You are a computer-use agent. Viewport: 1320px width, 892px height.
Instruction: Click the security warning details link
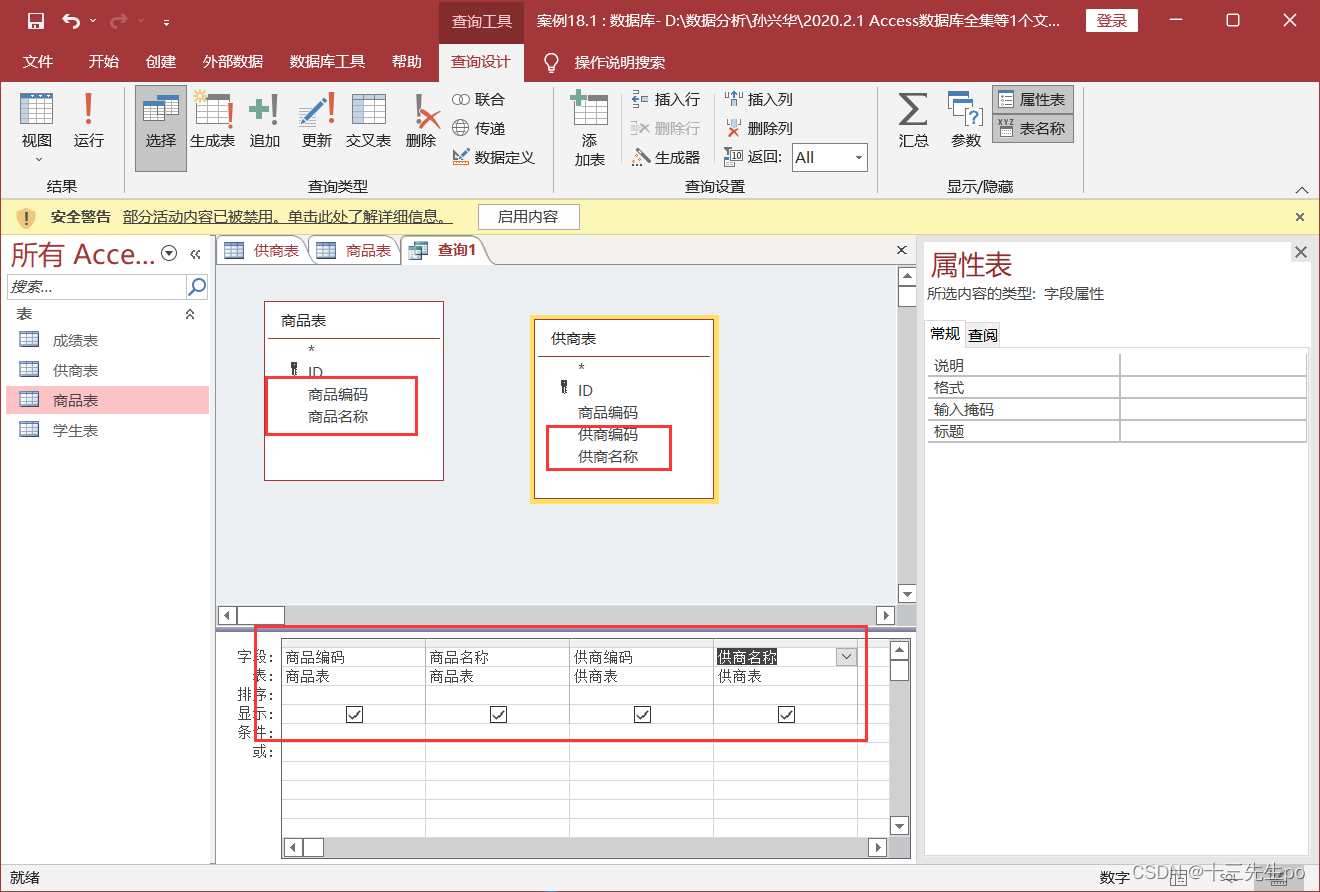(288, 216)
